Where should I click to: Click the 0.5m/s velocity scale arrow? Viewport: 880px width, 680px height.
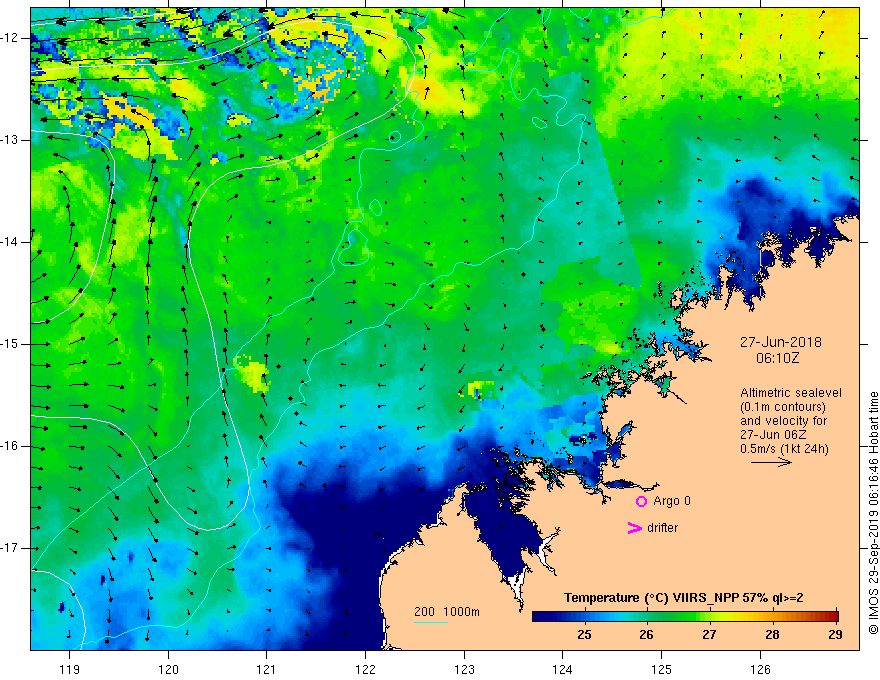(x=771, y=463)
